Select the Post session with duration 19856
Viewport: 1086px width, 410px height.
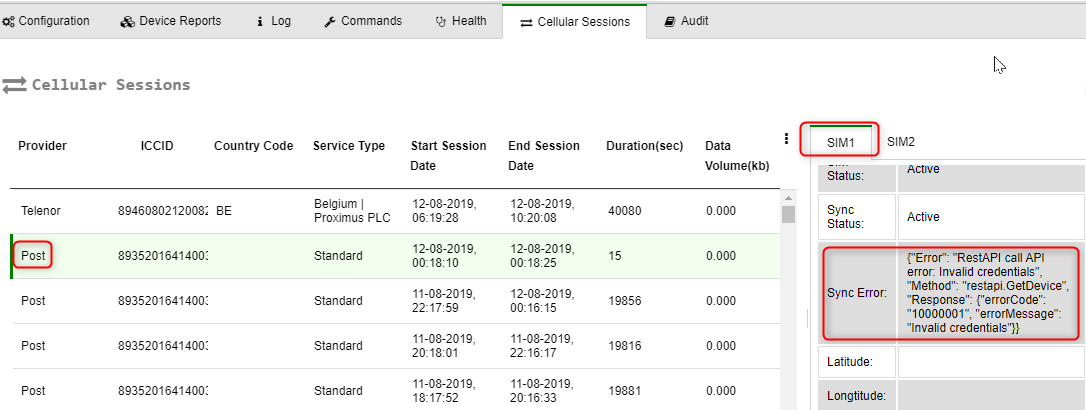click(x=400, y=300)
